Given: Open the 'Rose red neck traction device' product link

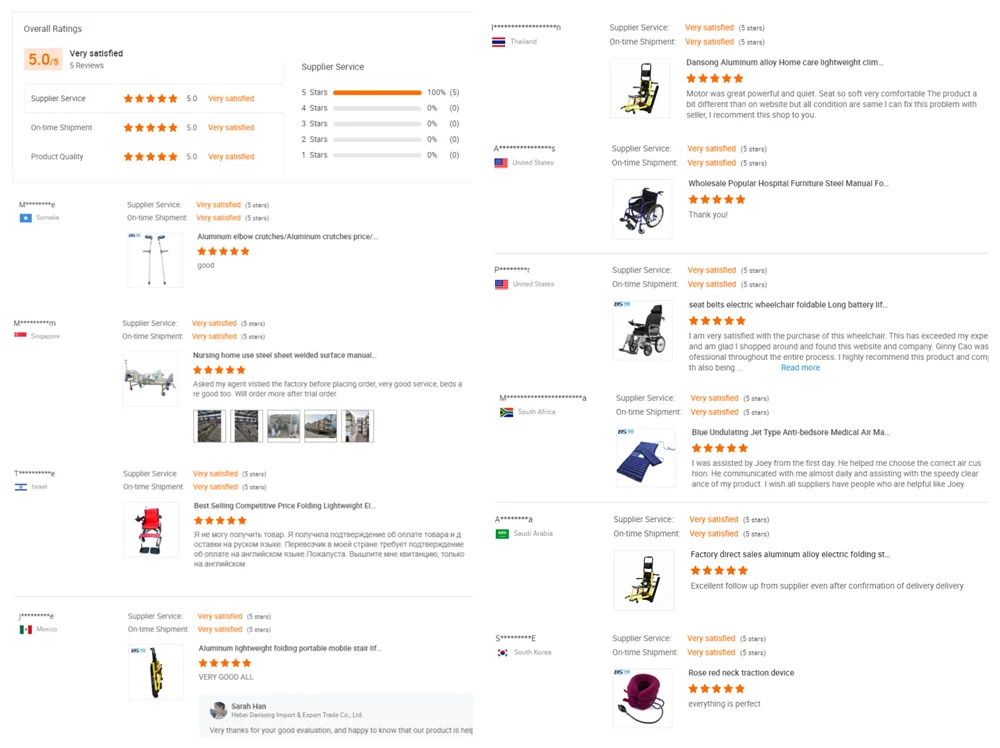Looking at the screenshot, I should tap(740, 672).
